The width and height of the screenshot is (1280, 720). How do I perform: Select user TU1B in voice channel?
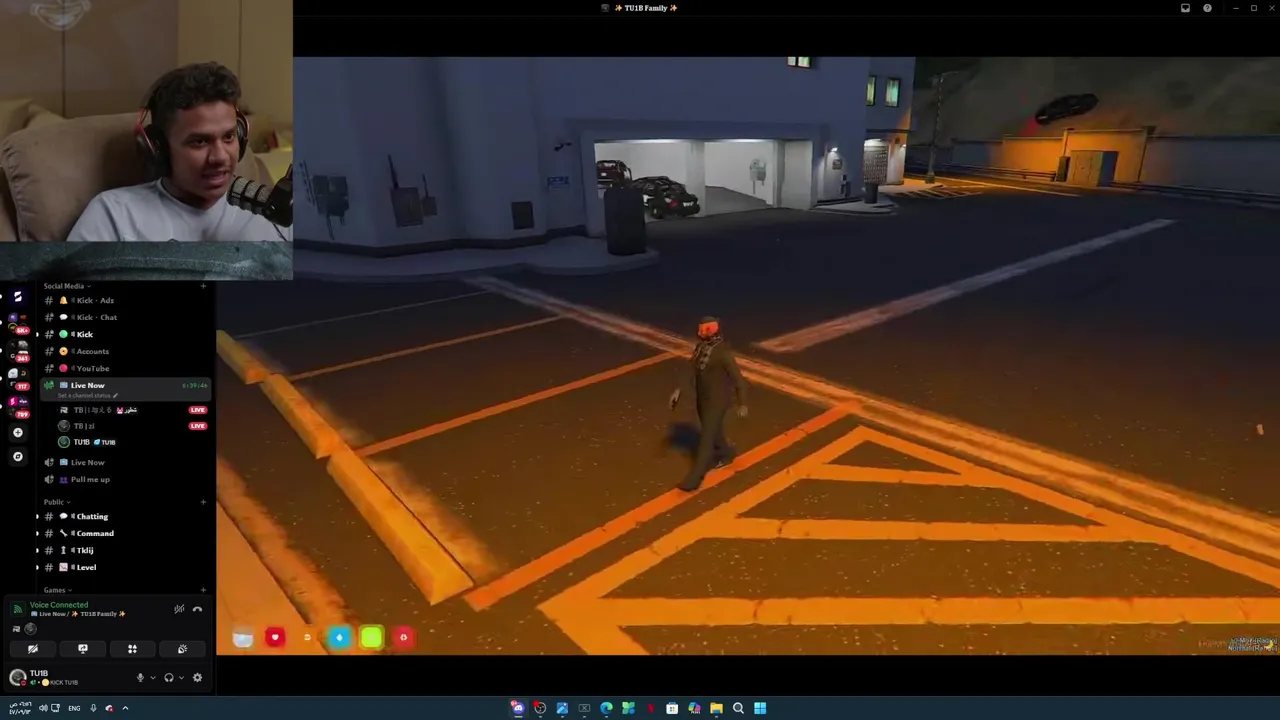[x=88, y=442]
